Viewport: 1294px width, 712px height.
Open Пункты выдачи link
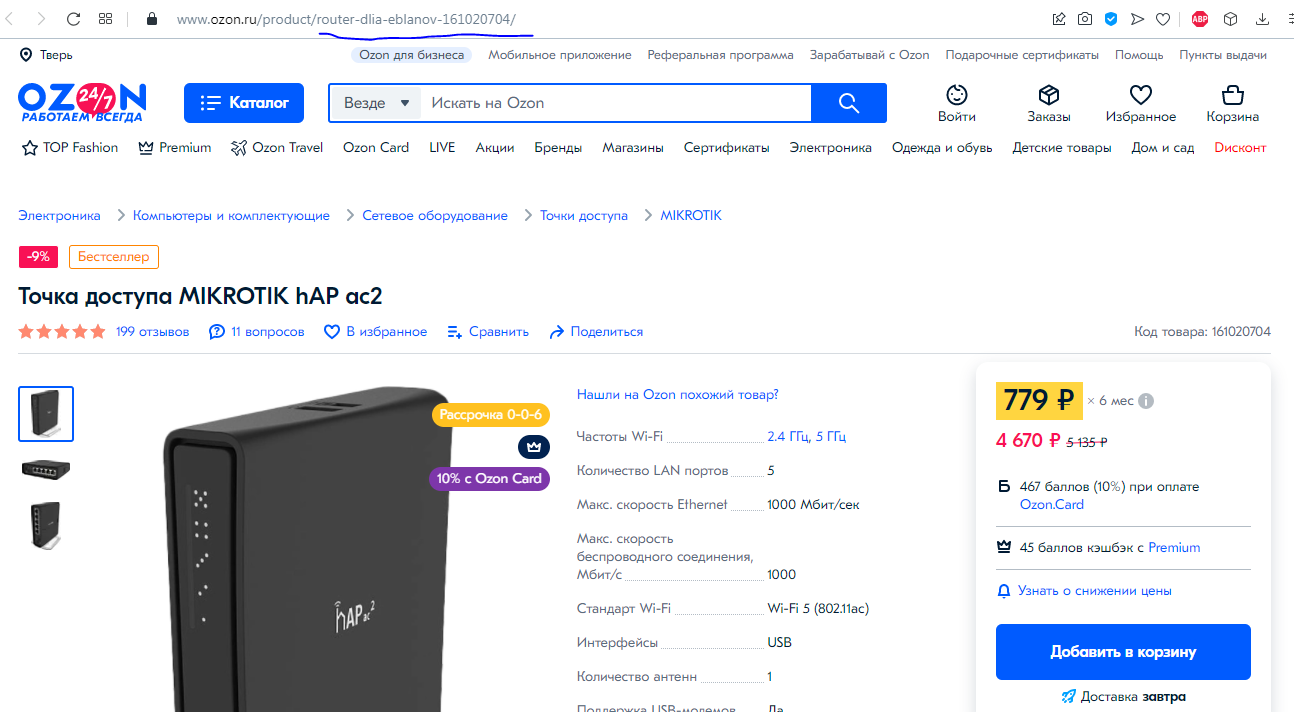coord(1223,55)
